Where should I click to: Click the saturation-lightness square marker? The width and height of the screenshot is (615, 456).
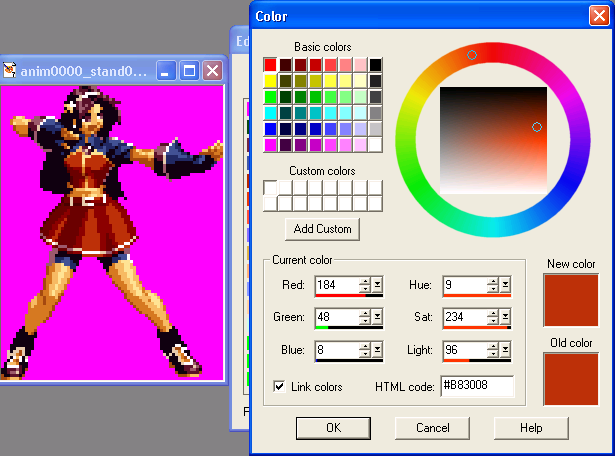(537, 127)
